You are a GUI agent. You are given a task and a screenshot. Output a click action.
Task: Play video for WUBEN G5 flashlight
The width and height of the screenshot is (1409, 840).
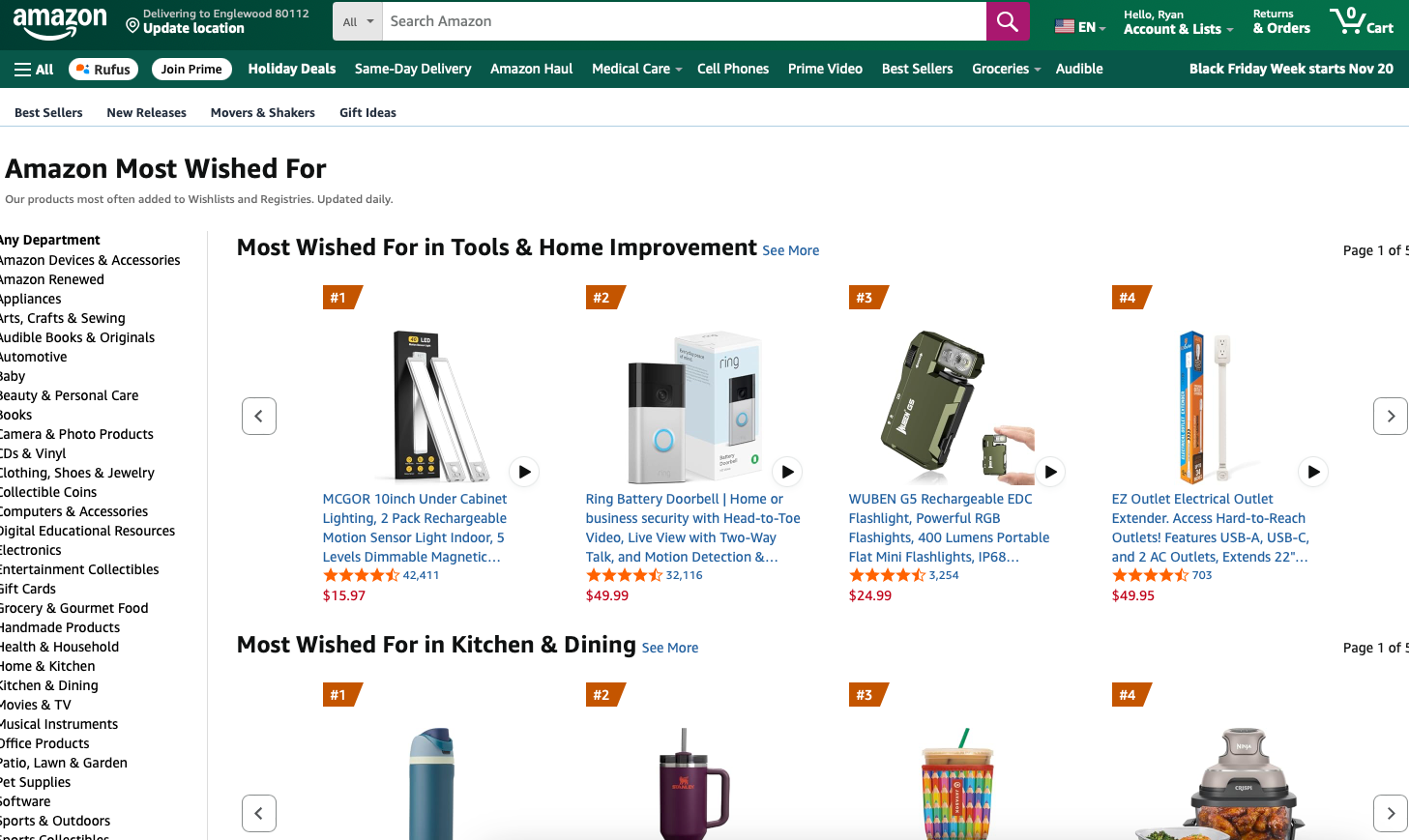tap(1050, 472)
